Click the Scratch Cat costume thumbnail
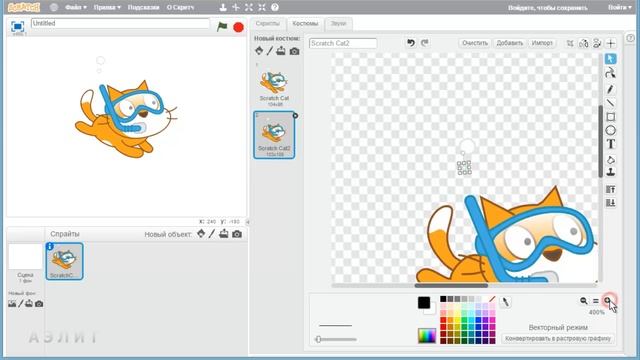Image resolution: width=640 pixels, height=360 pixels. [x=274, y=85]
